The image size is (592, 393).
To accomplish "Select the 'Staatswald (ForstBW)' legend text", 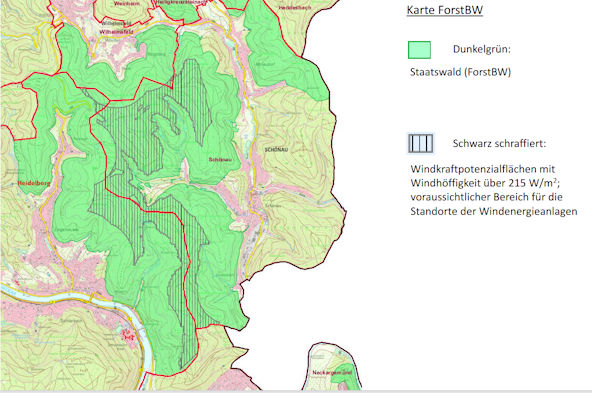I will (x=460, y=72).
